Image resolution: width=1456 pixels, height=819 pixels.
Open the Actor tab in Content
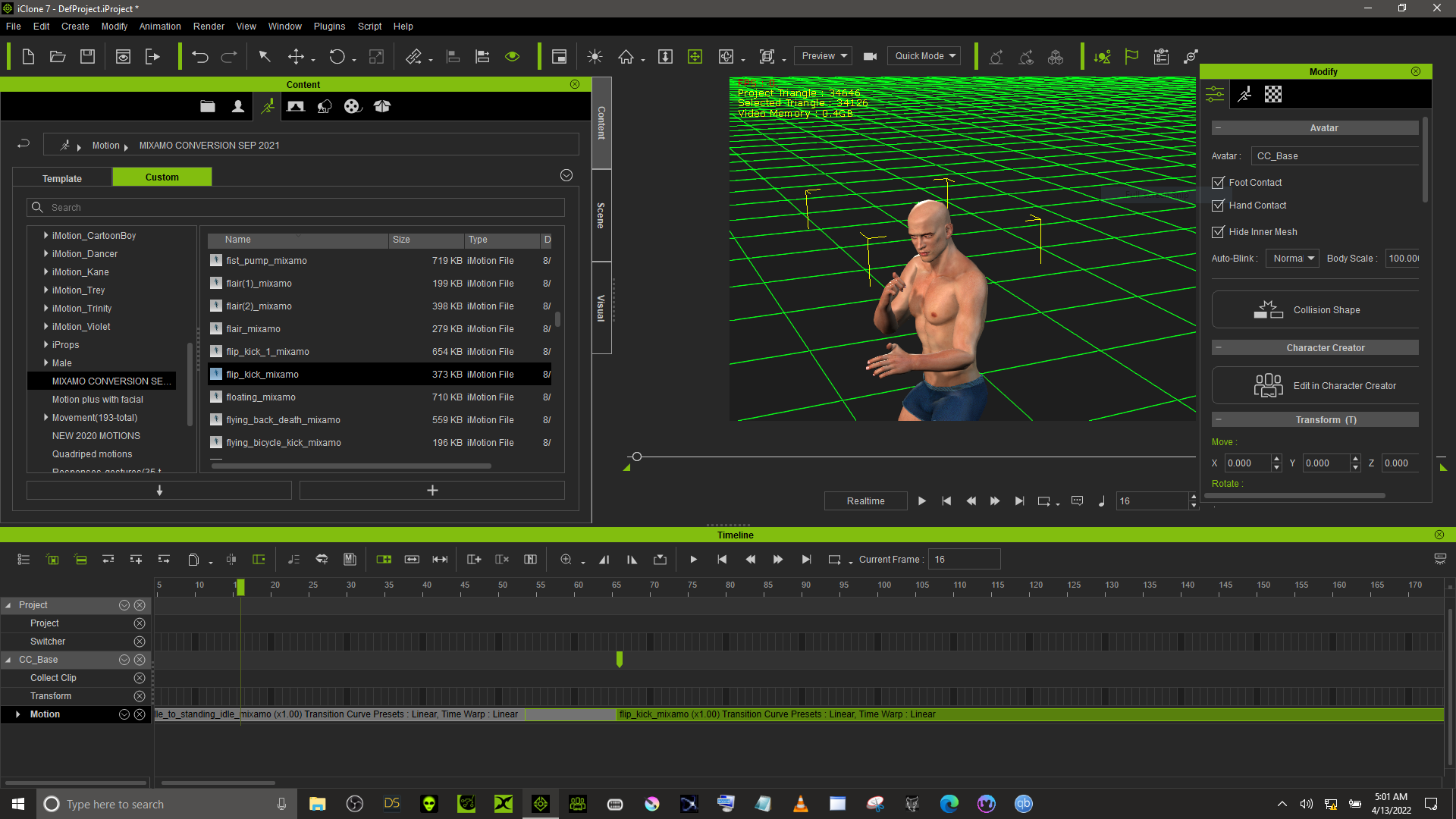point(238,107)
